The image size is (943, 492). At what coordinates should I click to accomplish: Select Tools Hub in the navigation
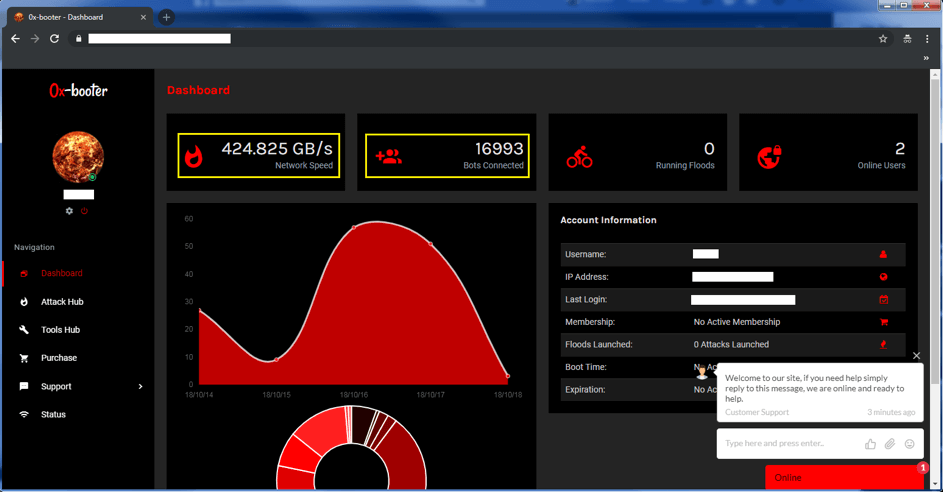click(60, 330)
